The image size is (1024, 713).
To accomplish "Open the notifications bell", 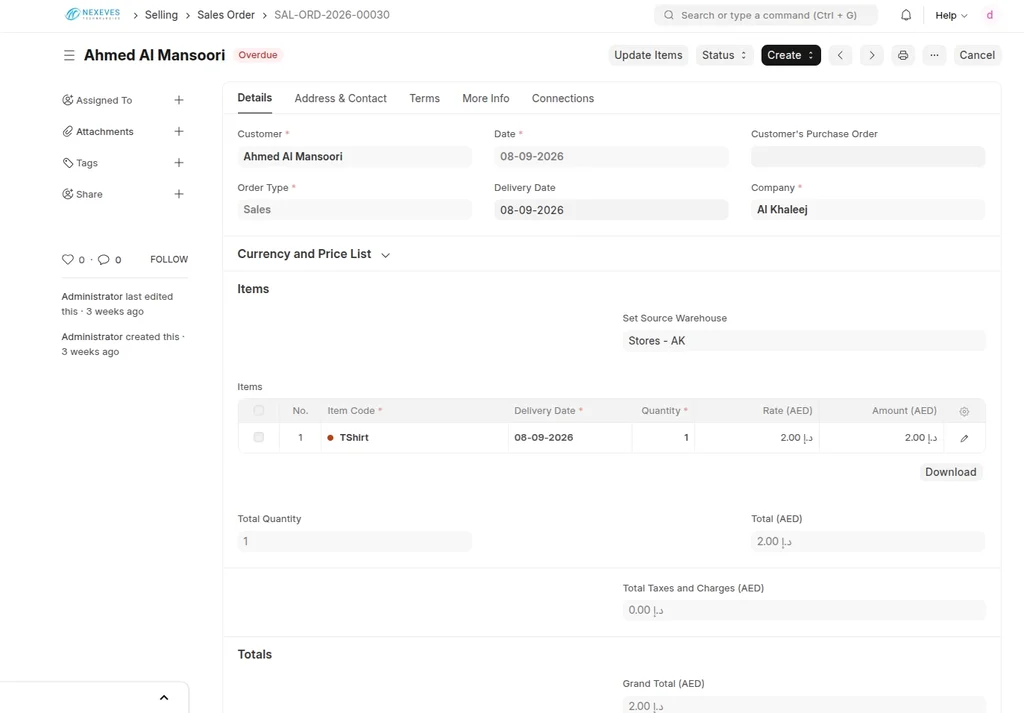I will tap(906, 15).
